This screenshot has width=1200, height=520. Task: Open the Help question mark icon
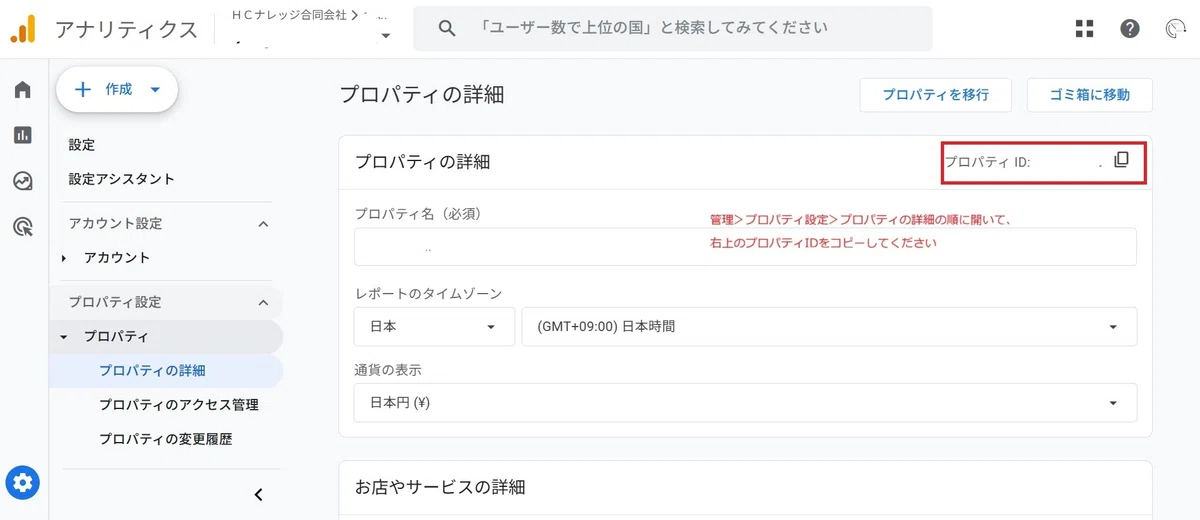pos(1130,29)
